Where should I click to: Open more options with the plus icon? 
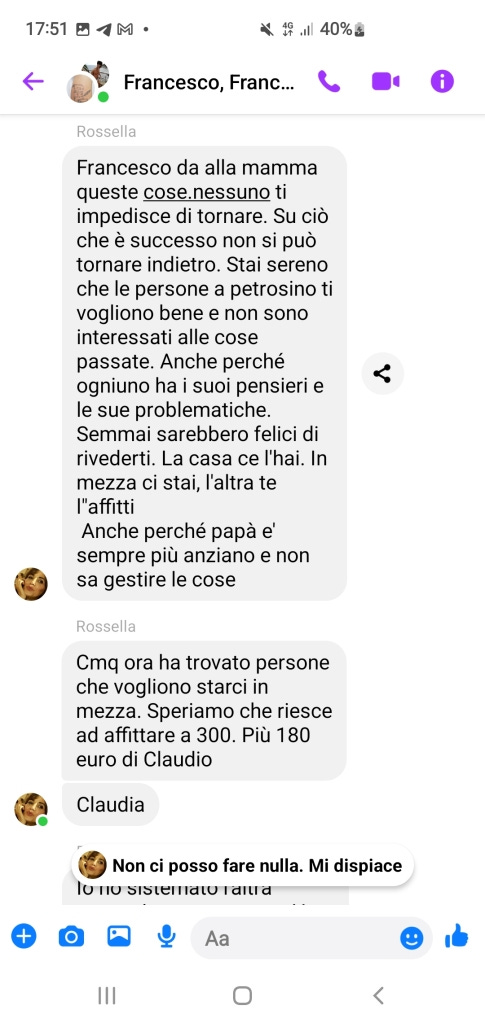coord(23,938)
